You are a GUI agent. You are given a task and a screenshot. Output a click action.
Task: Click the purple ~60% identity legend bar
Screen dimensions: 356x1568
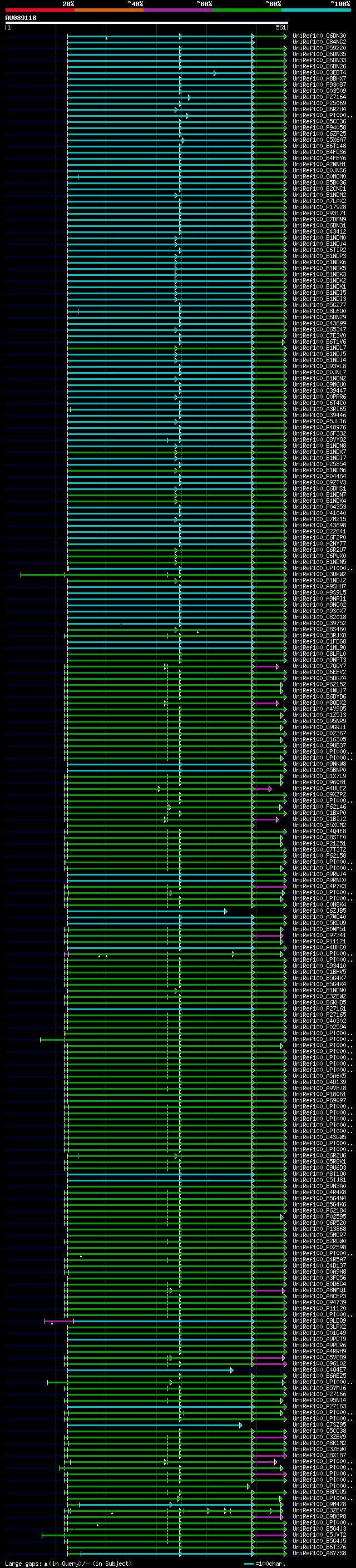pyautogui.click(x=179, y=10)
